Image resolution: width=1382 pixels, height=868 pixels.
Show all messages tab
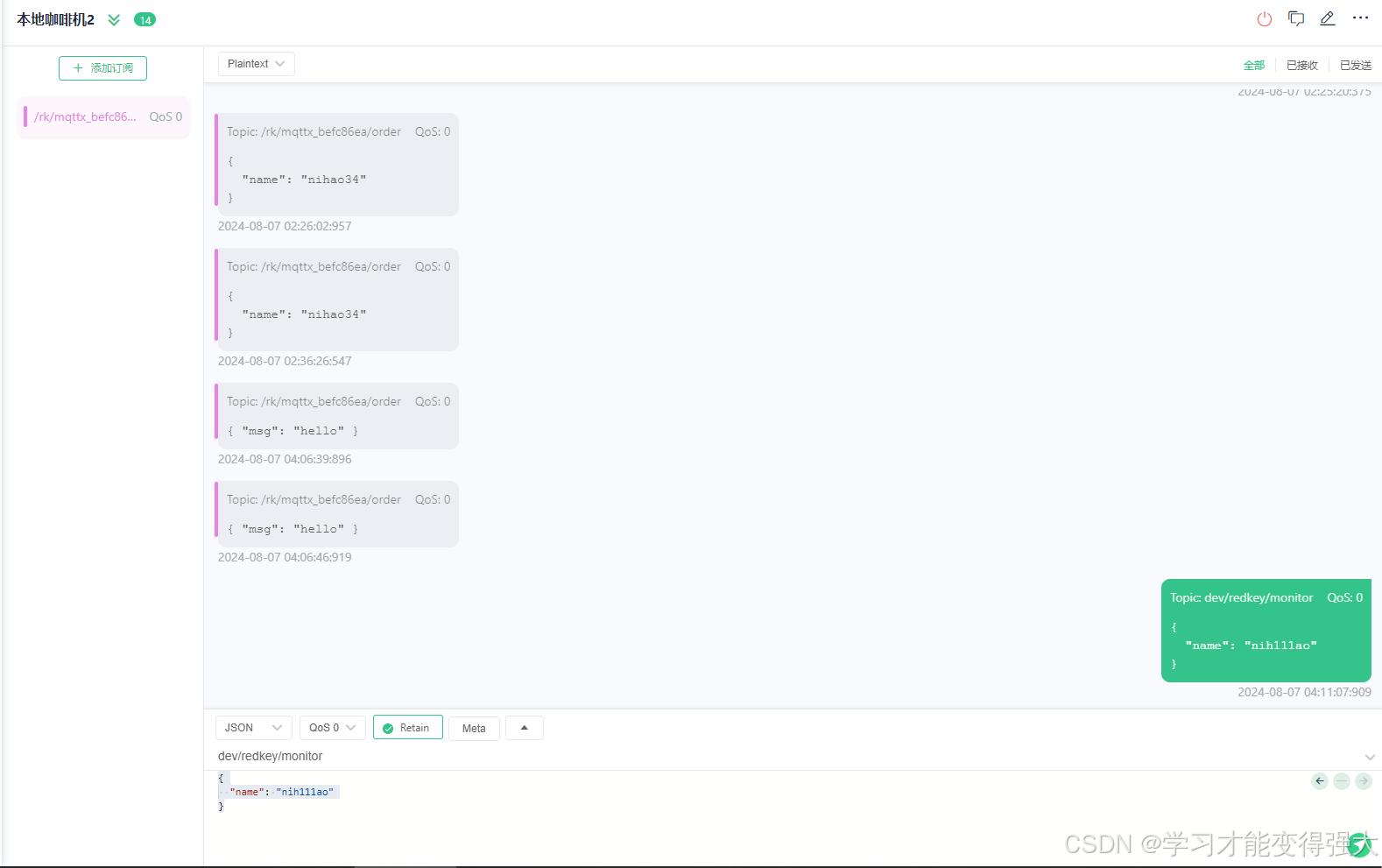pyautogui.click(x=1254, y=65)
